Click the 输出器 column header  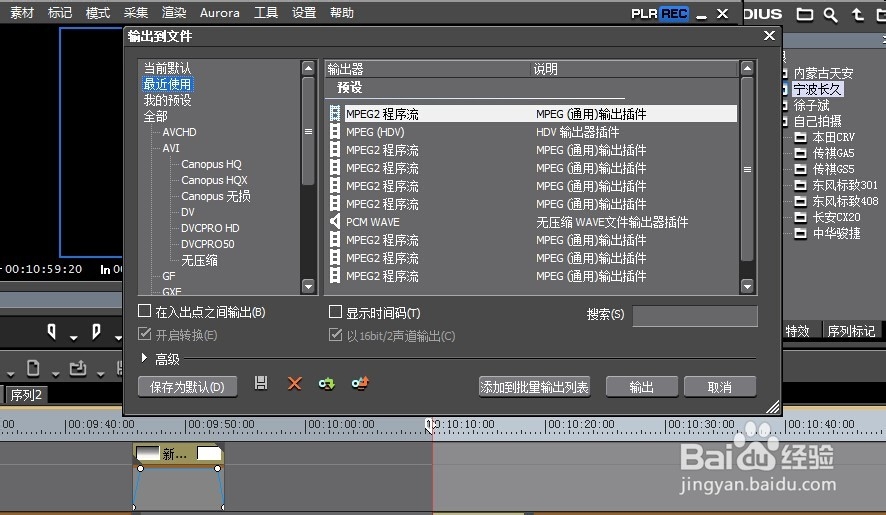click(428, 69)
